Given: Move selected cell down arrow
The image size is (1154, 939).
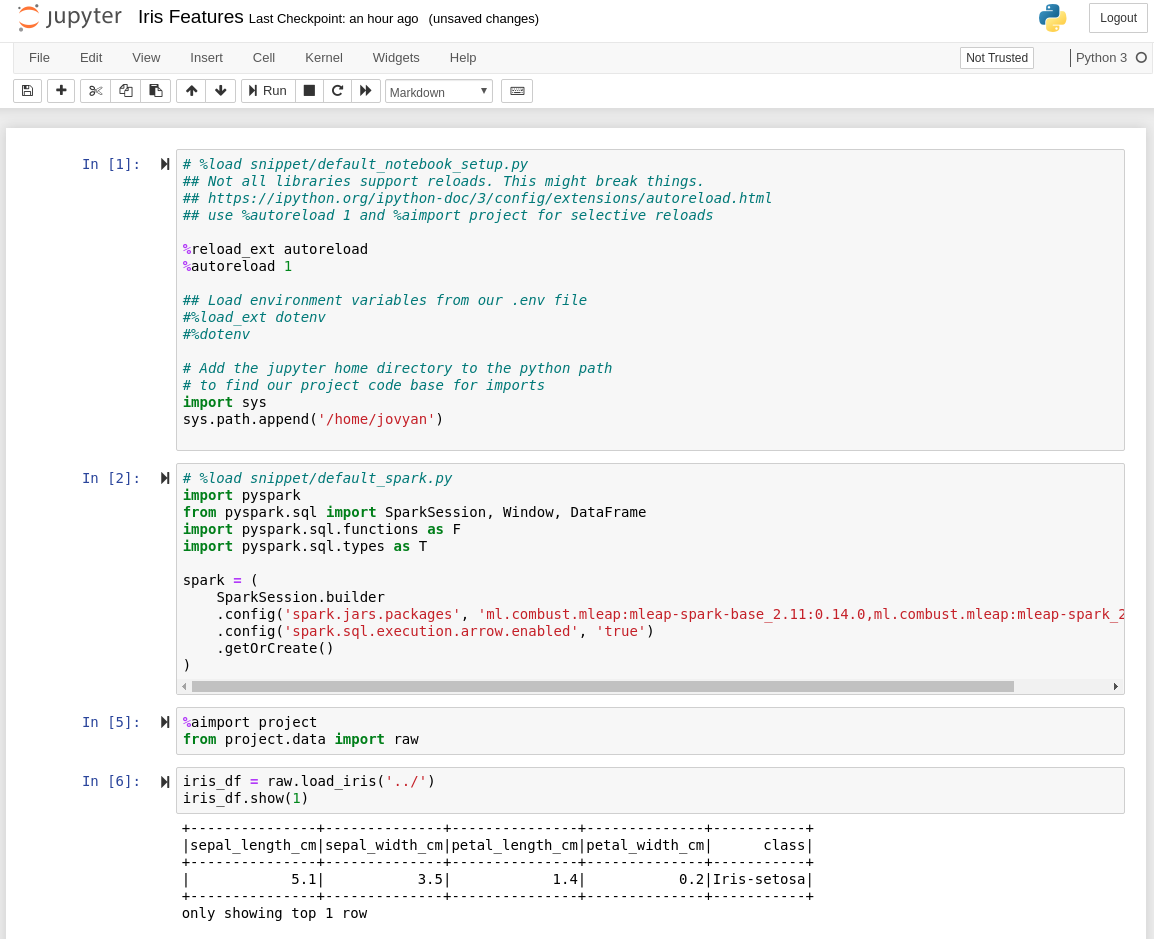Looking at the screenshot, I should click(x=221, y=91).
